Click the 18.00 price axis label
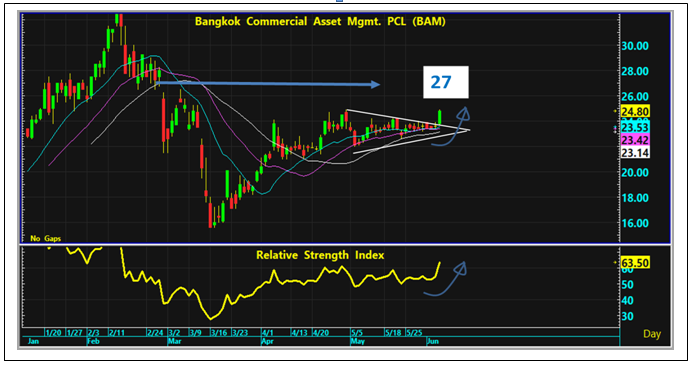The width and height of the screenshot is (692, 366). [x=635, y=198]
